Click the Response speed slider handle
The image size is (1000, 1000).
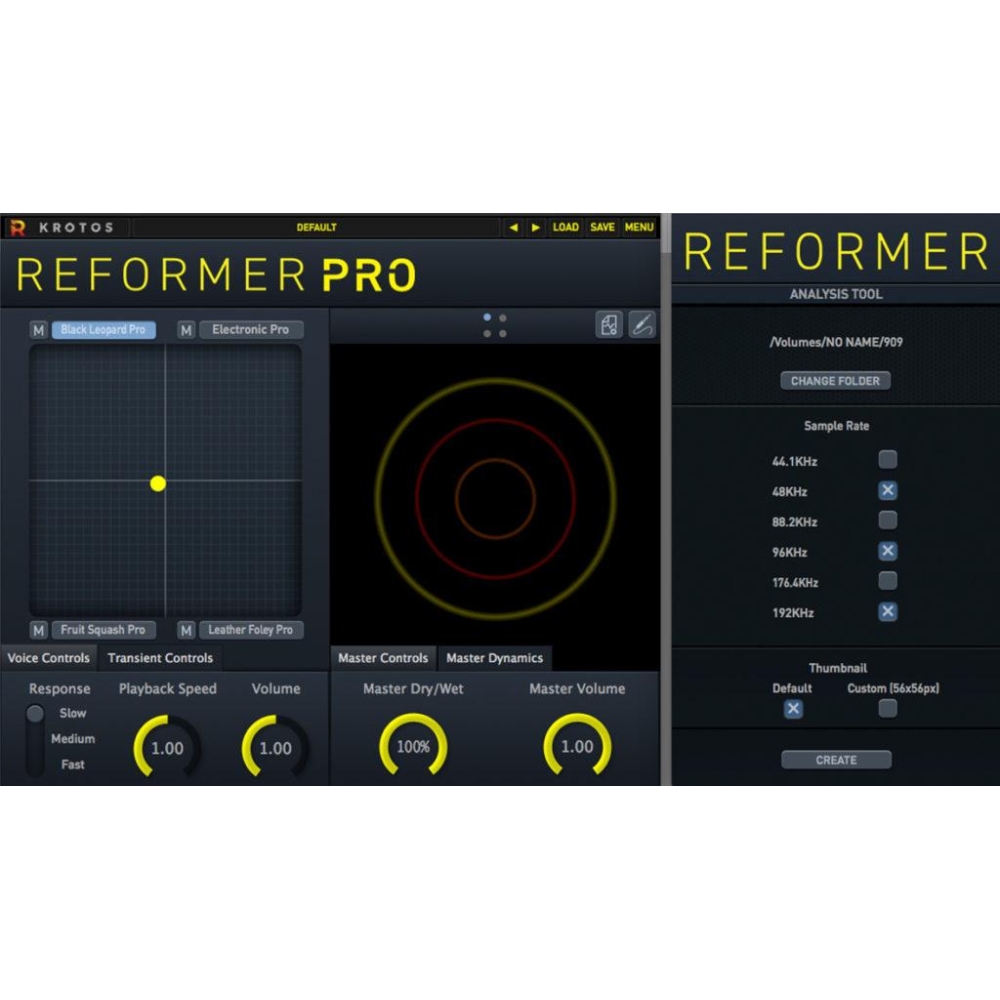tap(35, 714)
